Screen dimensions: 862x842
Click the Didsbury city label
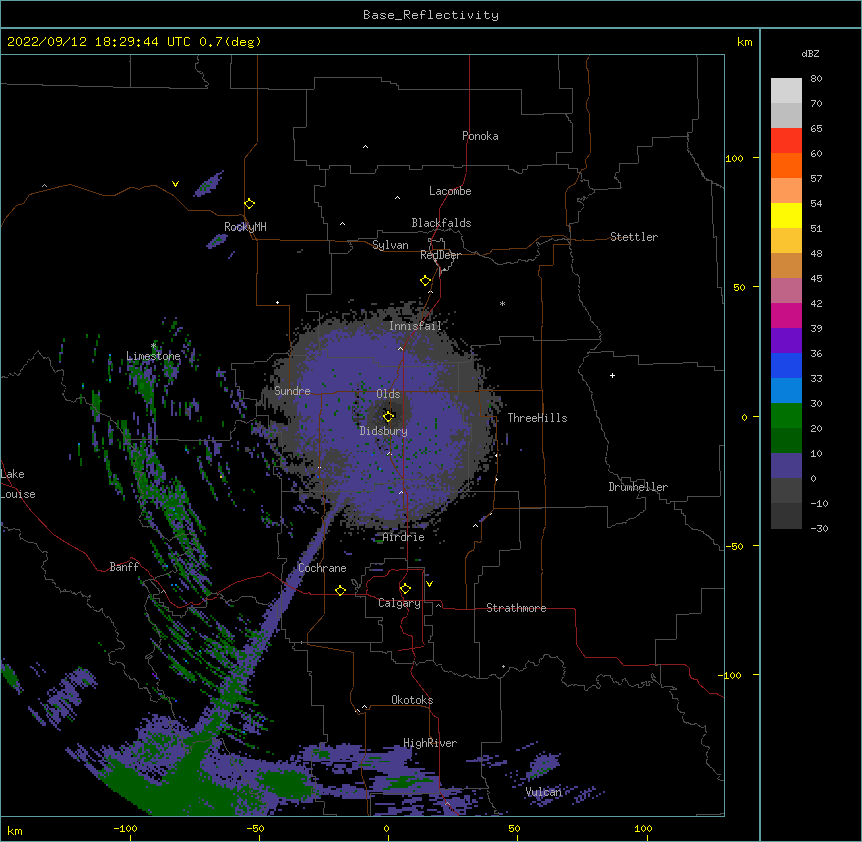tap(384, 431)
